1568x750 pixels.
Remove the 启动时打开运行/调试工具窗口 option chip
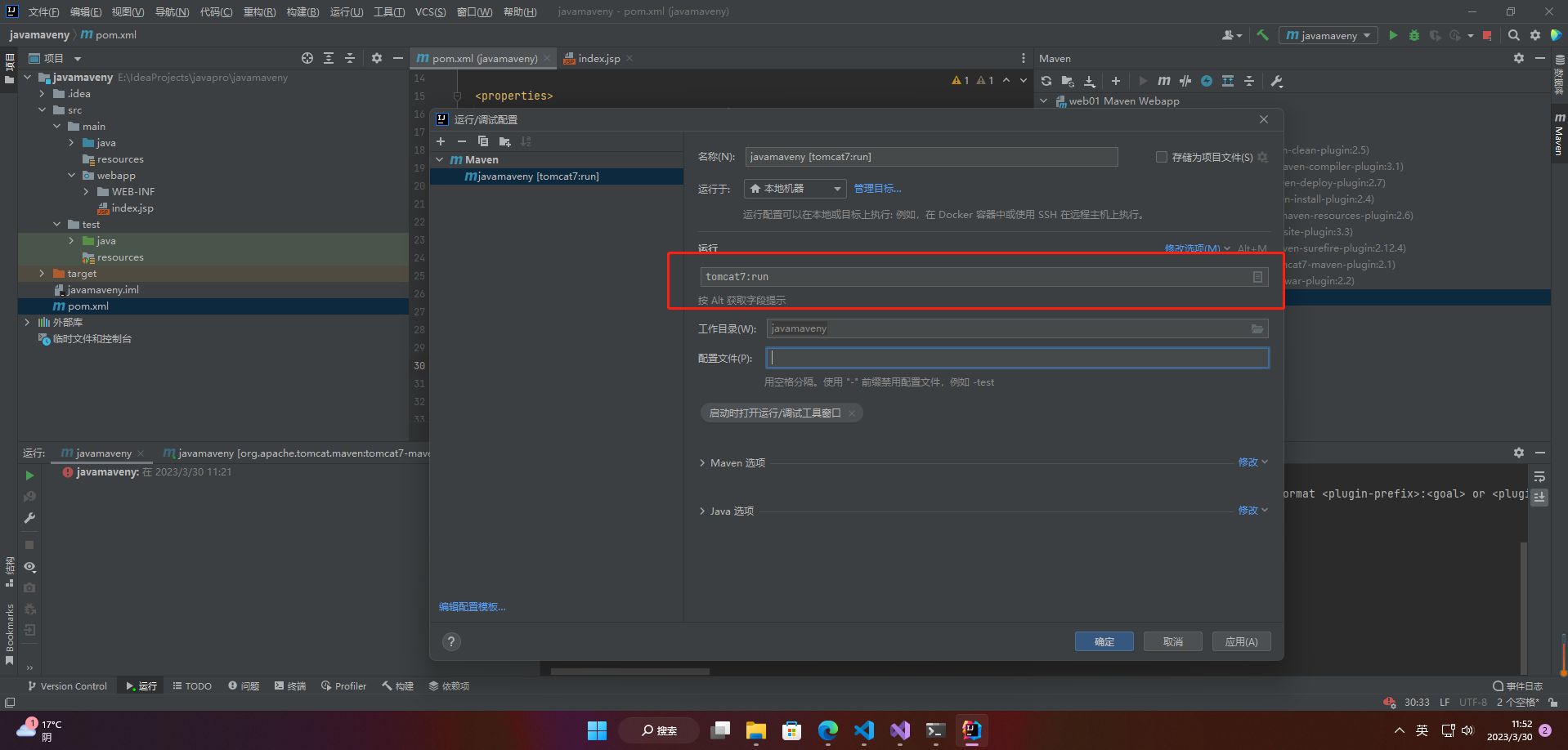tap(852, 413)
